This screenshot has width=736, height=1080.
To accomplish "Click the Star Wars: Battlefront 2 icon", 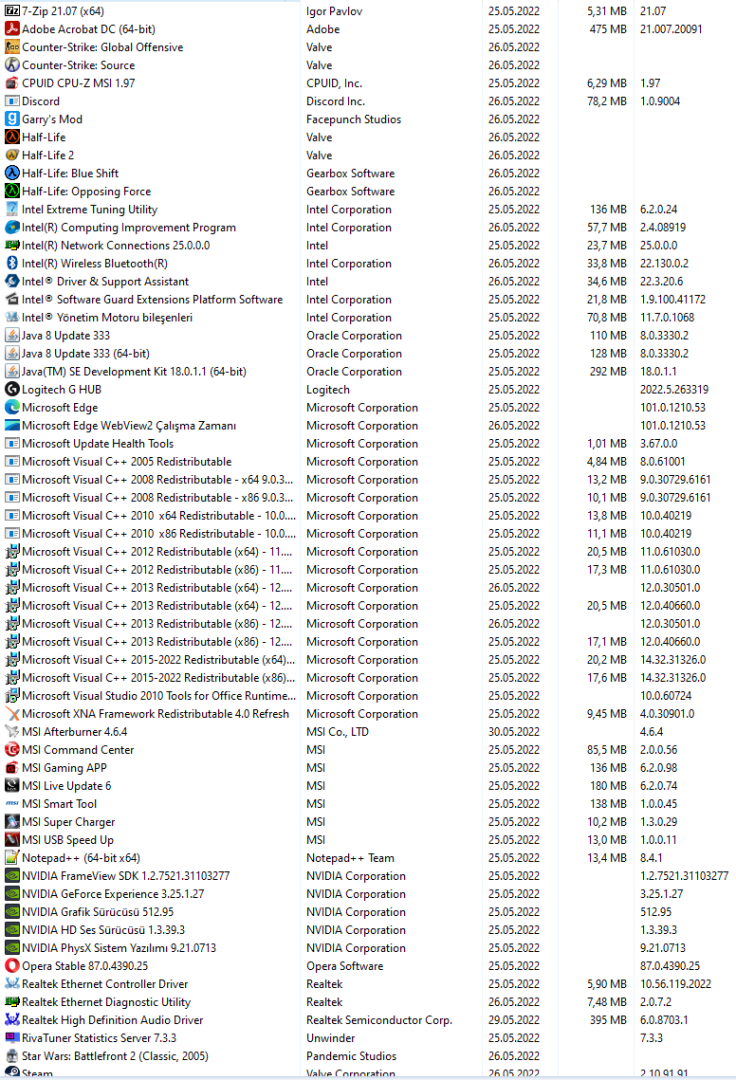I will point(12,1056).
